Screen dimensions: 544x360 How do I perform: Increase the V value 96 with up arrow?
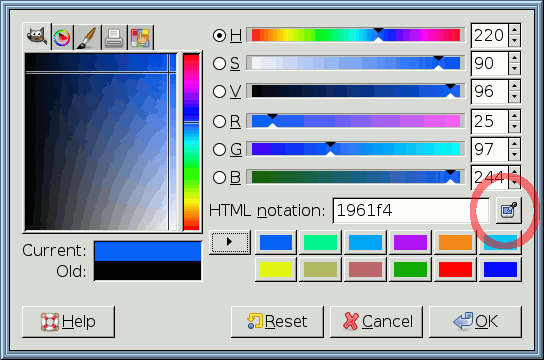pyautogui.click(x=515, y=86)
